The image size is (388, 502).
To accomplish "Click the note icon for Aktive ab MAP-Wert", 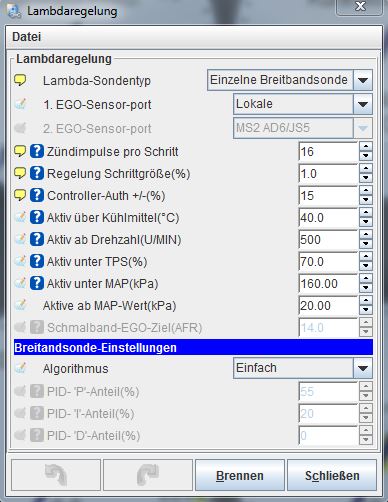I will click(20, 305).
